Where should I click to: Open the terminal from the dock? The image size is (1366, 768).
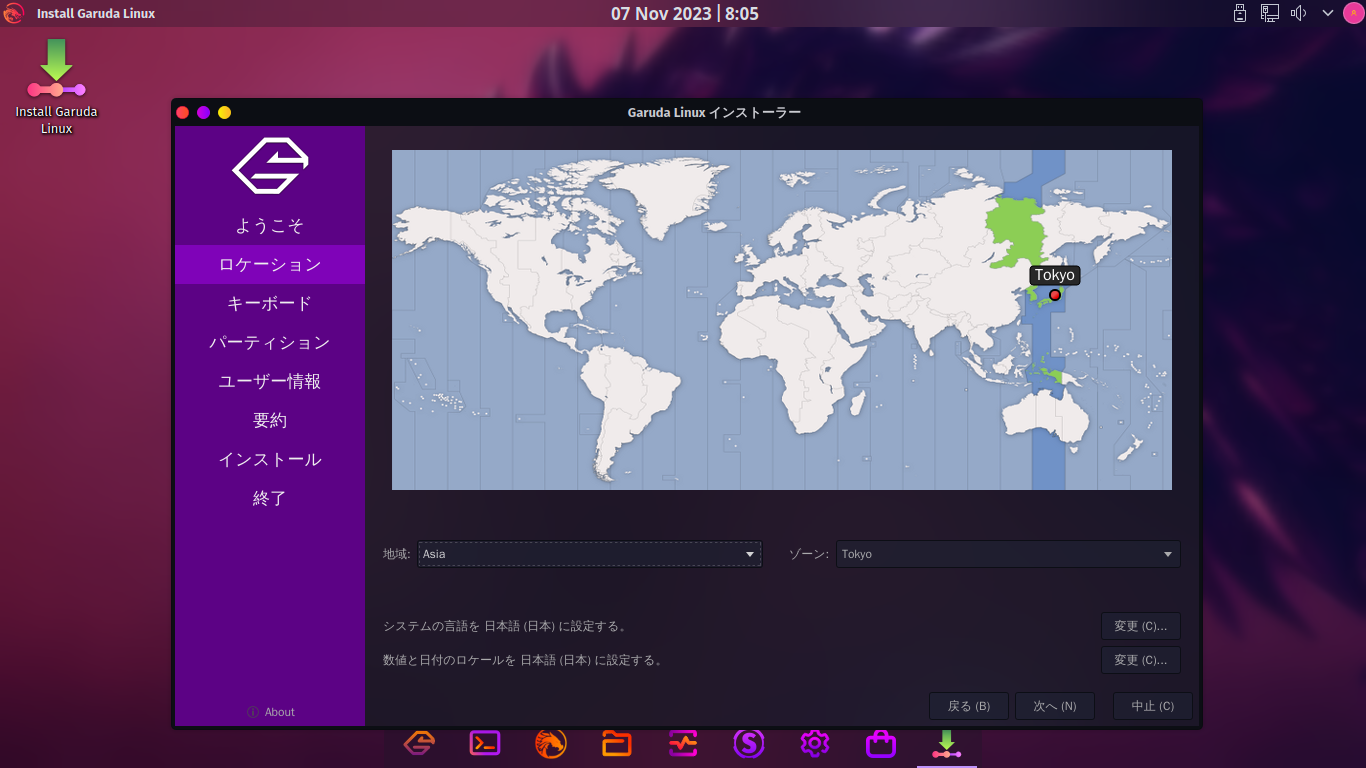[x=485, y=743]
